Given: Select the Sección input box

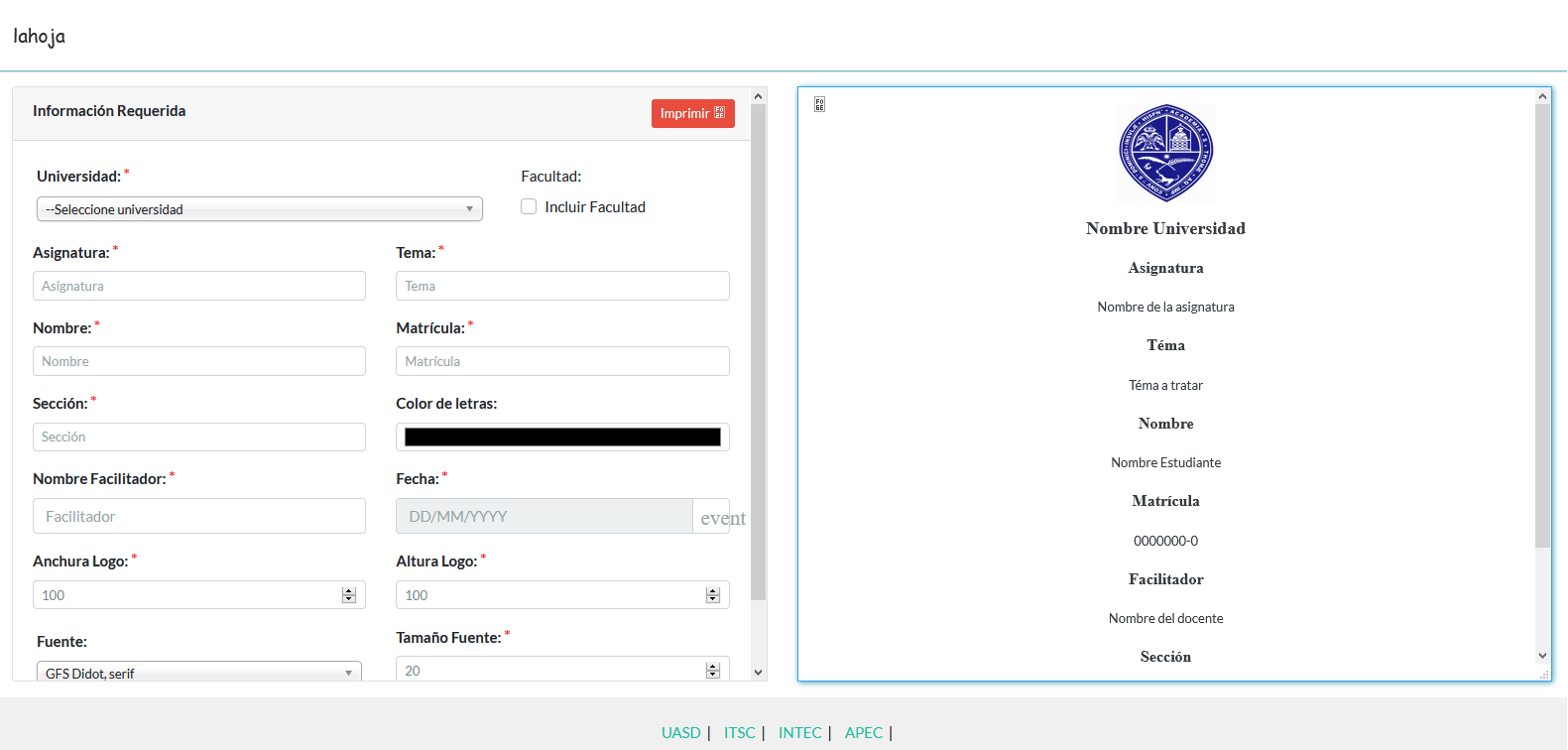Looking at the screenshot, I should click(x=199, y=437).
